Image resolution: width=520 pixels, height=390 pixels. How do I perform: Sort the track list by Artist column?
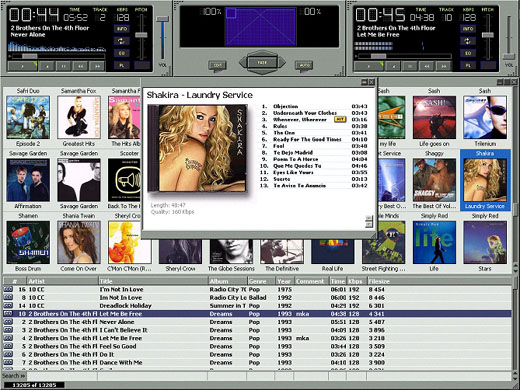63,281
